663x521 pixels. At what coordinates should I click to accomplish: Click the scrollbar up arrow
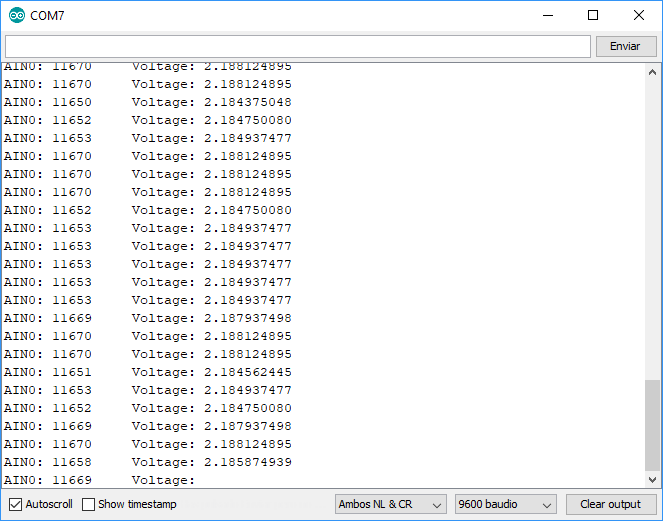652,71
